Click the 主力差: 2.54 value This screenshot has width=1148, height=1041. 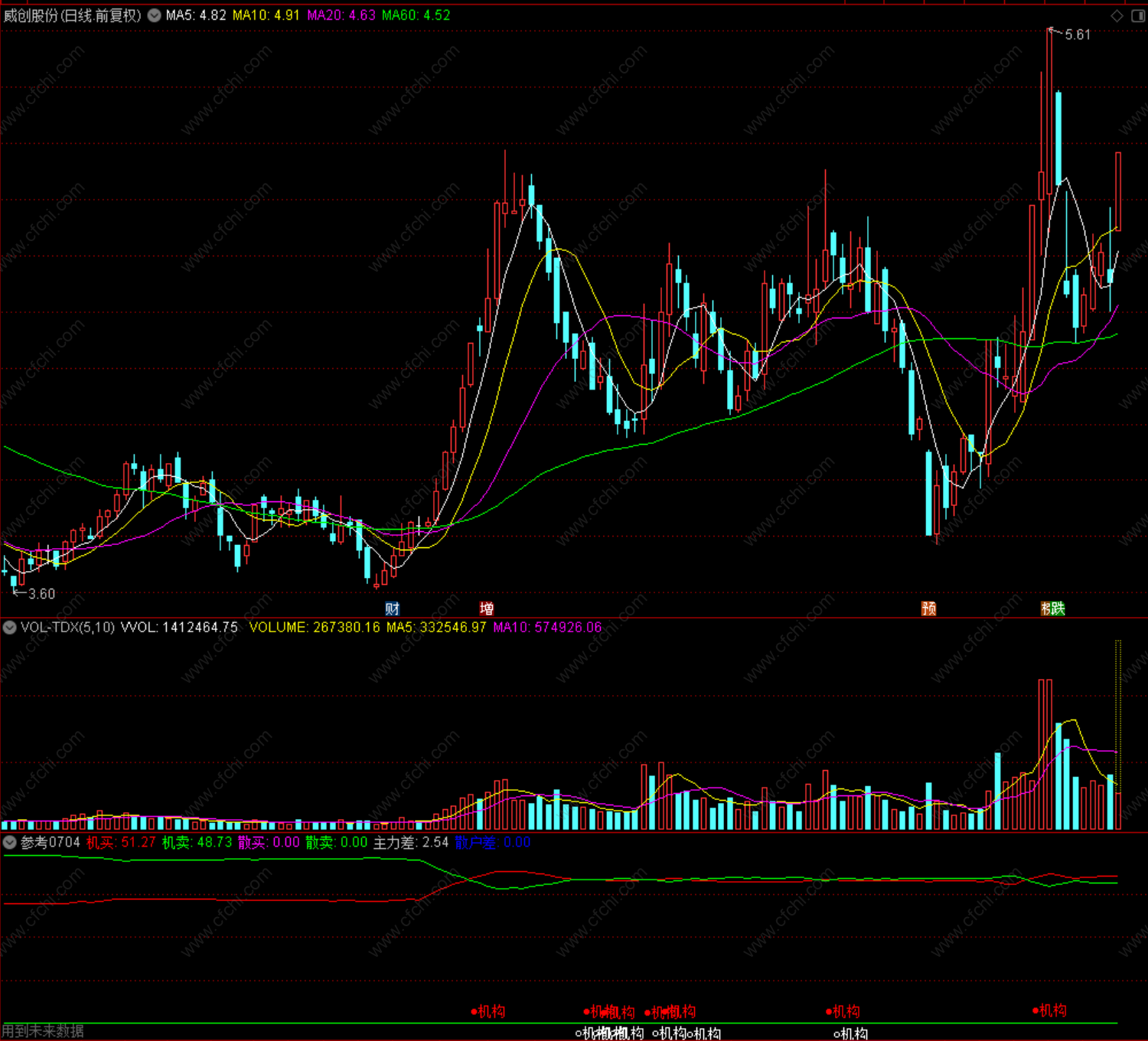pos(411,843)
